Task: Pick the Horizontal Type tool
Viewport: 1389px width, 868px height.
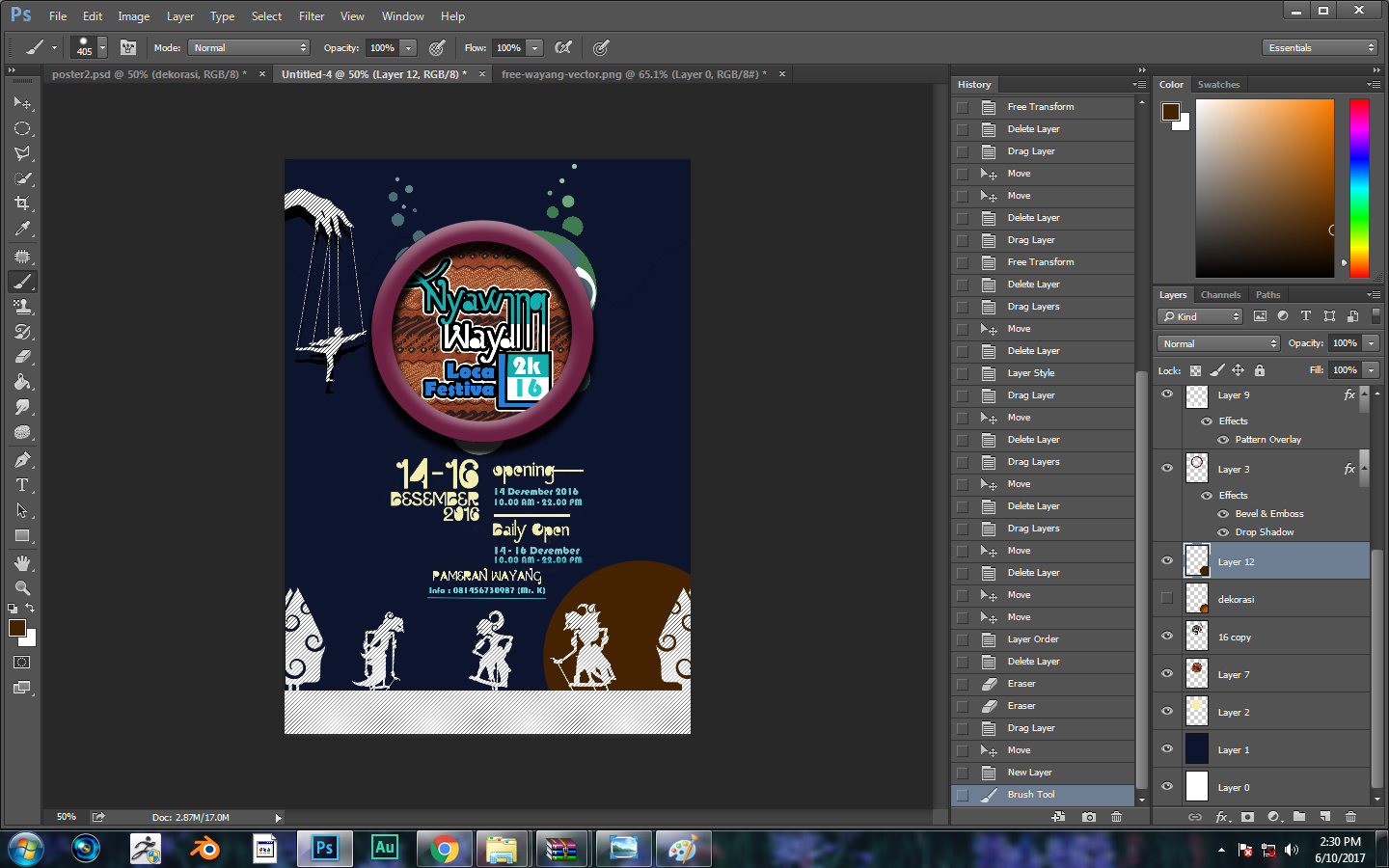Action: (x=23, y=485)
